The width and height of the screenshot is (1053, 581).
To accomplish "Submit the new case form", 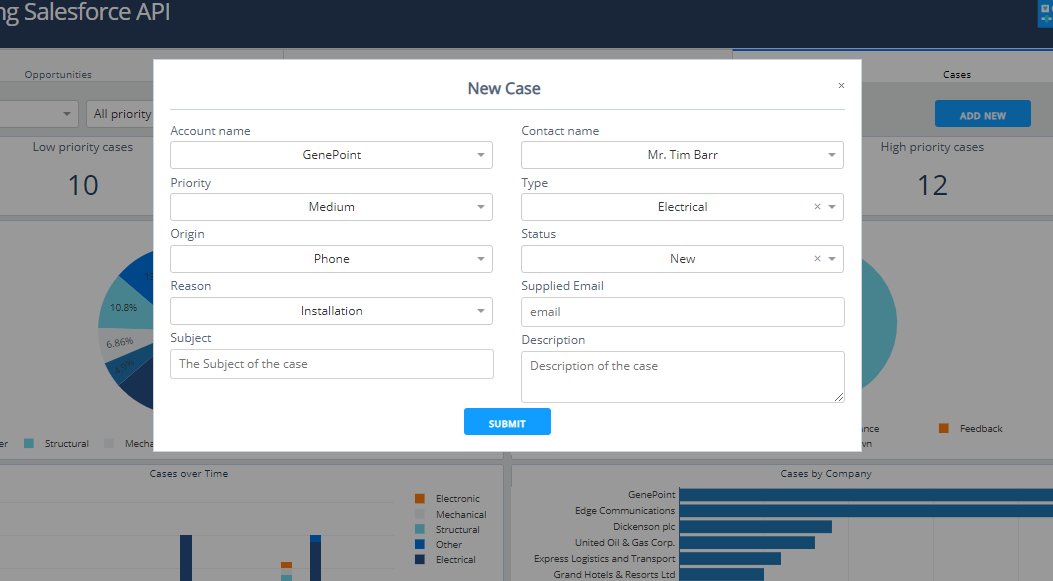I will click(507, 422).
